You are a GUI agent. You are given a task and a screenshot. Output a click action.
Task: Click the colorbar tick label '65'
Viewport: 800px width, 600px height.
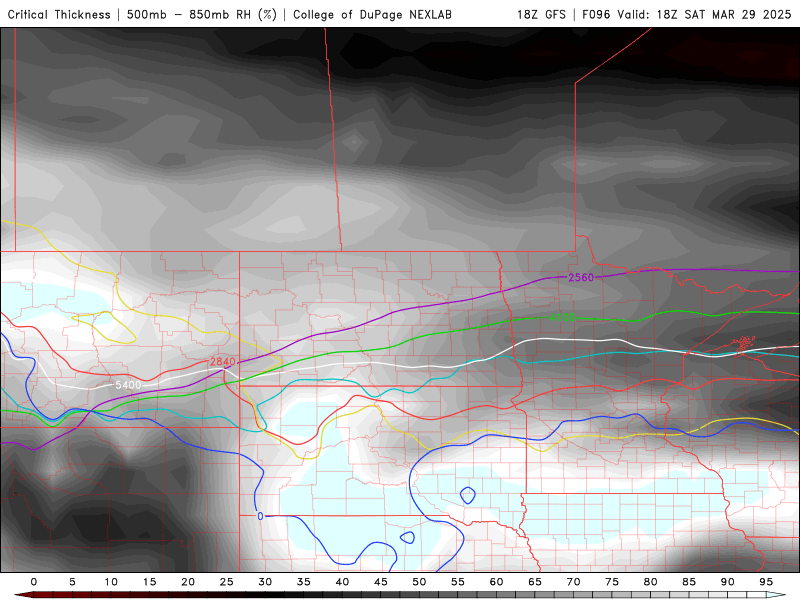[x=535, y=582]
